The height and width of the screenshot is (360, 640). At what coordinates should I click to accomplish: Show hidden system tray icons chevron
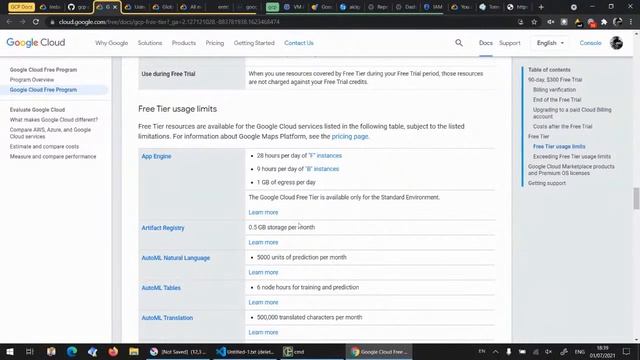[x=495, y=351]
